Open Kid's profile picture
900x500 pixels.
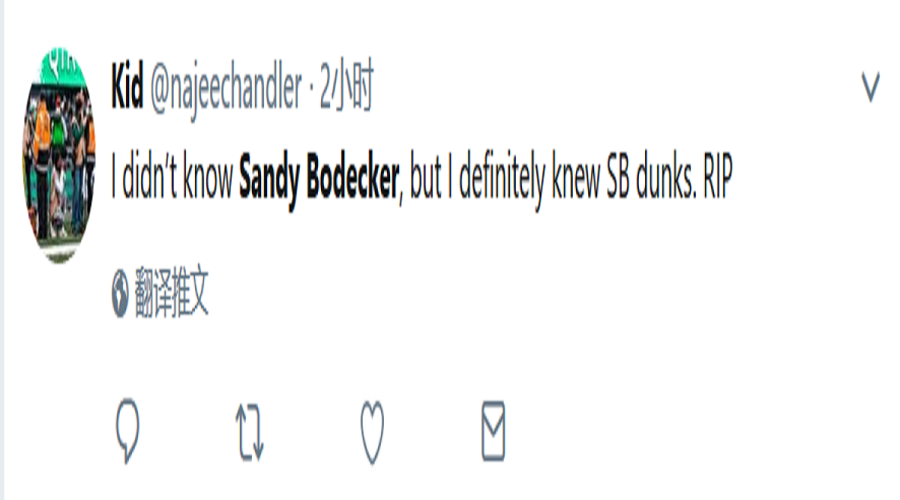(x=59, y=156)
